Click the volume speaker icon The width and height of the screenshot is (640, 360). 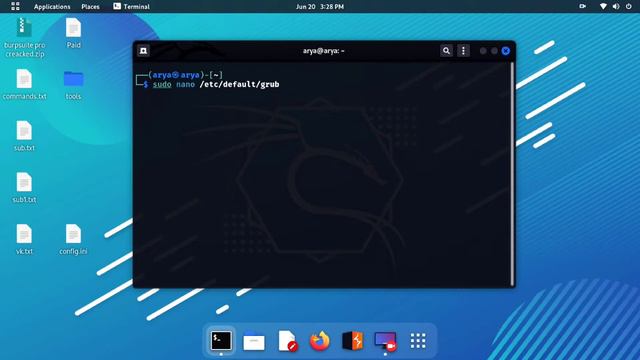(x=616, y=7)
